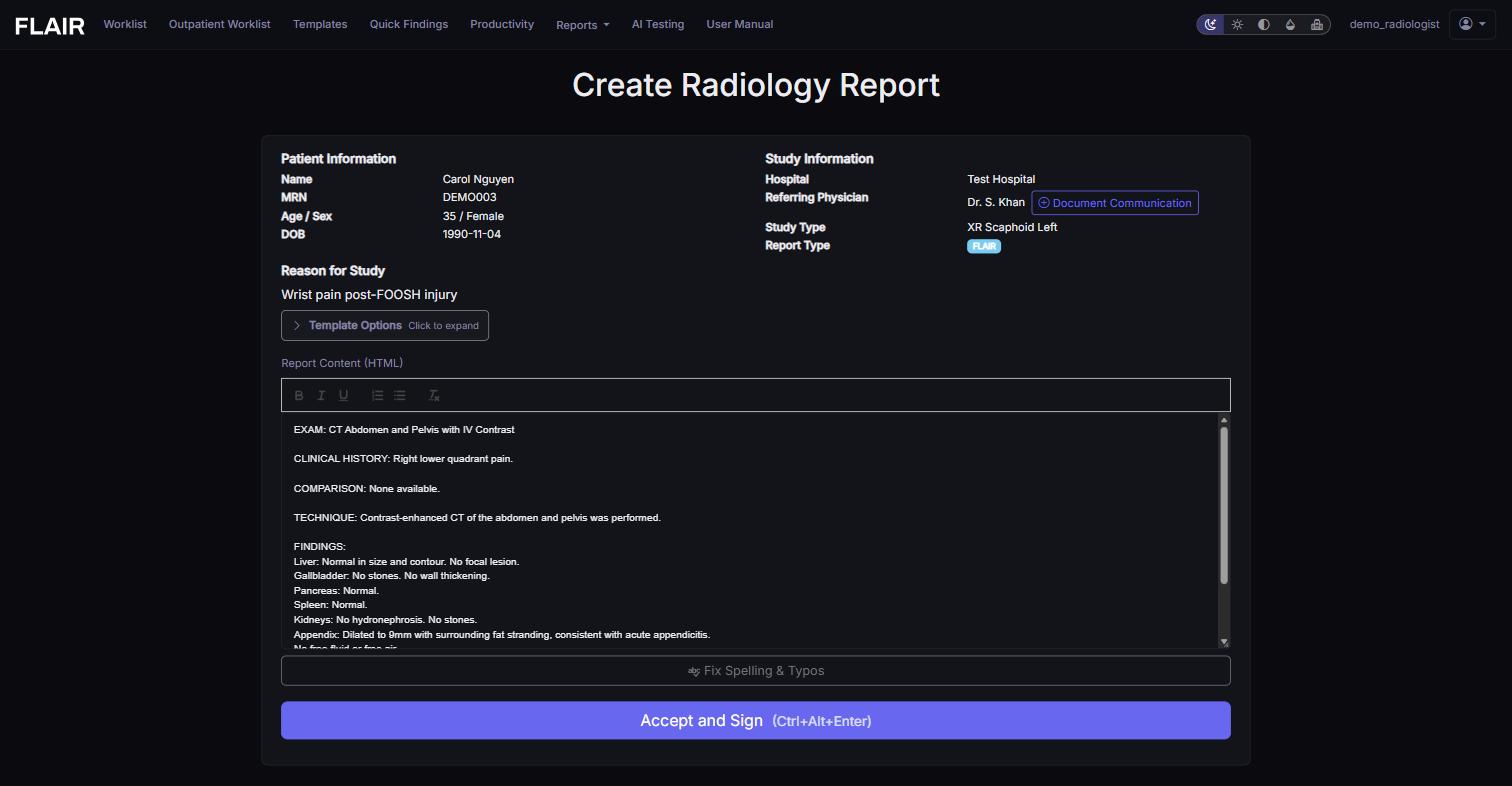Click the report editor scrollbar thumb
Viewport: 1512px width, 786px height.
click(x=1224, y=505)
